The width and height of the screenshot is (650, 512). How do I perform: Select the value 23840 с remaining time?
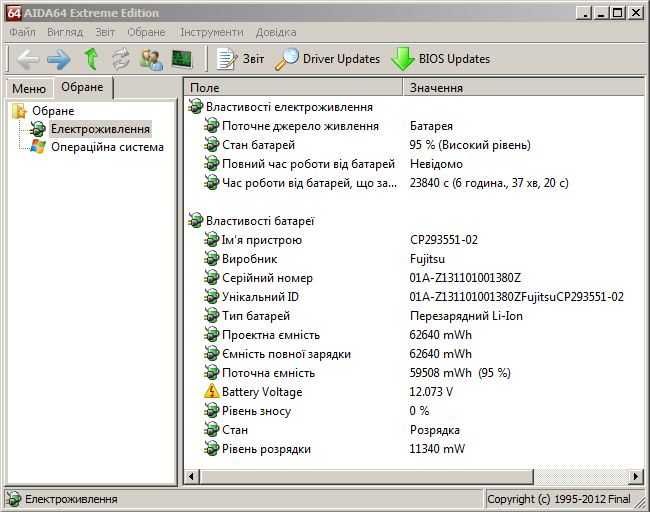click(x=489, y=183)
